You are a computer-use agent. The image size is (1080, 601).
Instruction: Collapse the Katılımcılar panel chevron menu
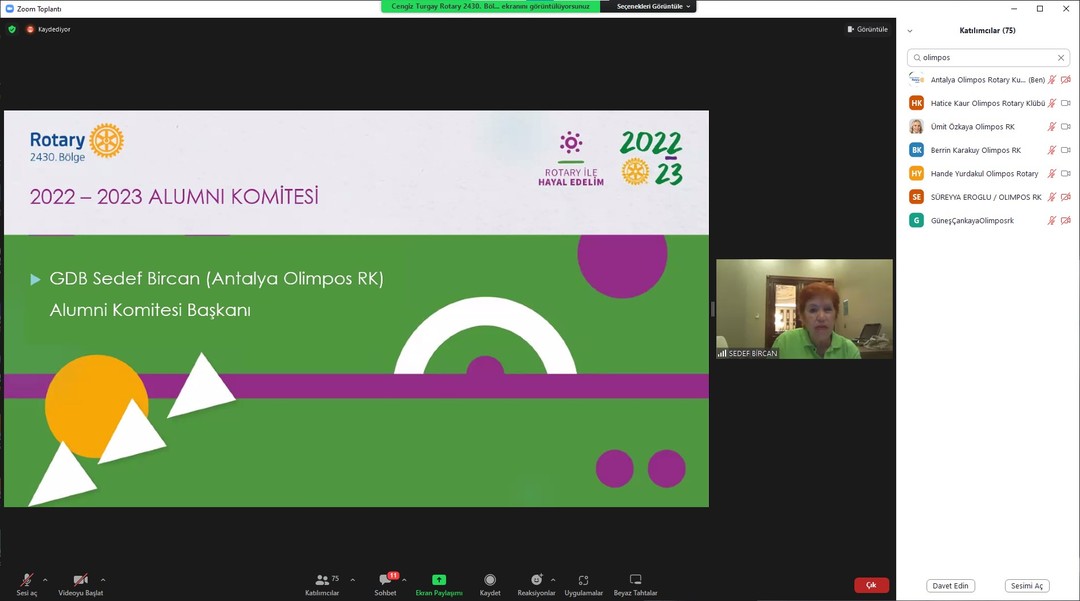tap(909, 31)
